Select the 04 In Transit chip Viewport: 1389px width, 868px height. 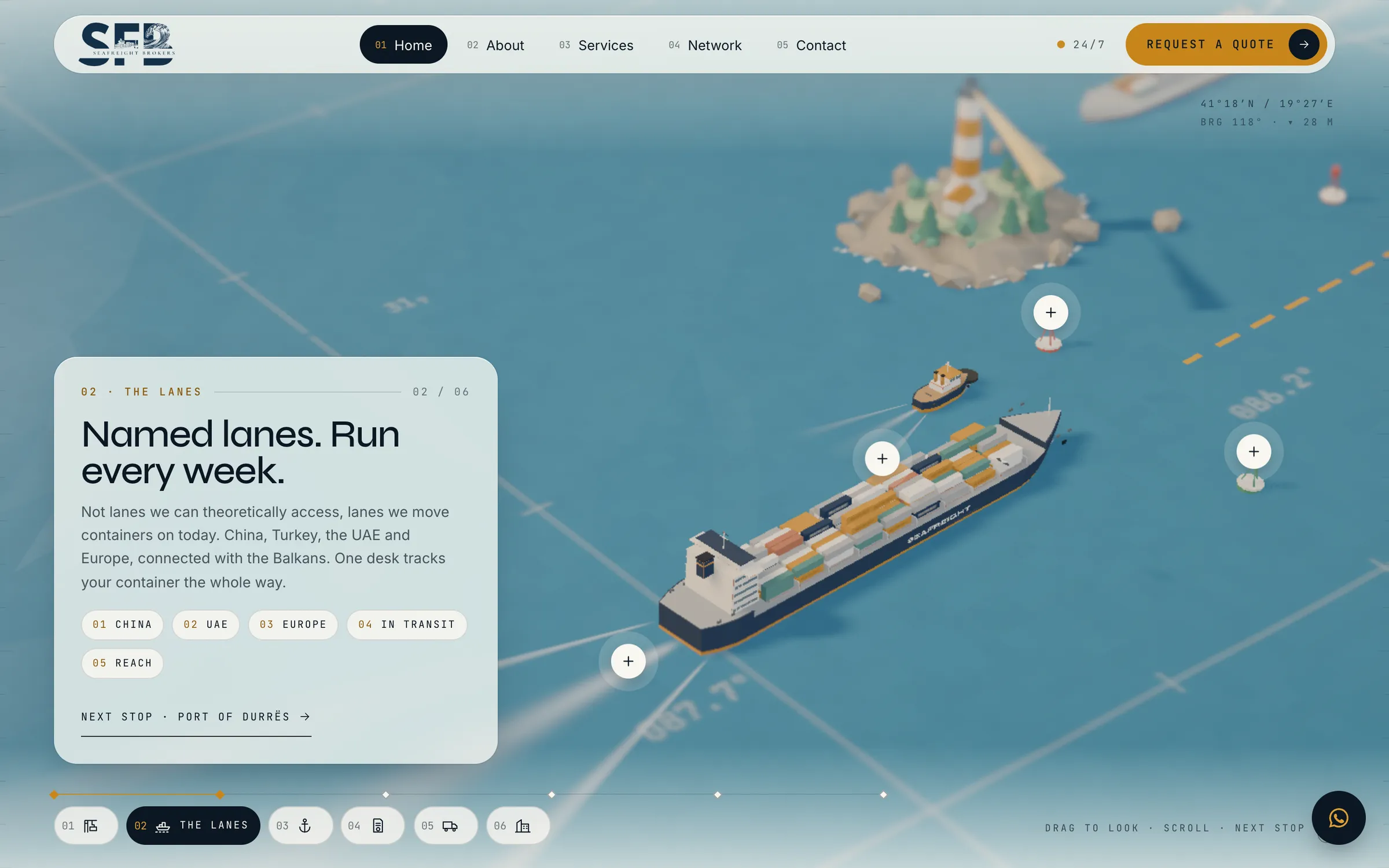pyautogui.click(x=407, y=625)
